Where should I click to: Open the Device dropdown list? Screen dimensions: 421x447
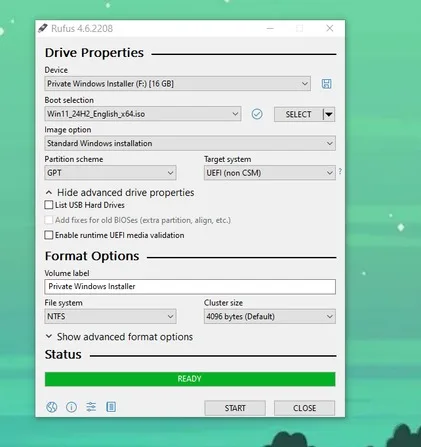click(177, 84)
